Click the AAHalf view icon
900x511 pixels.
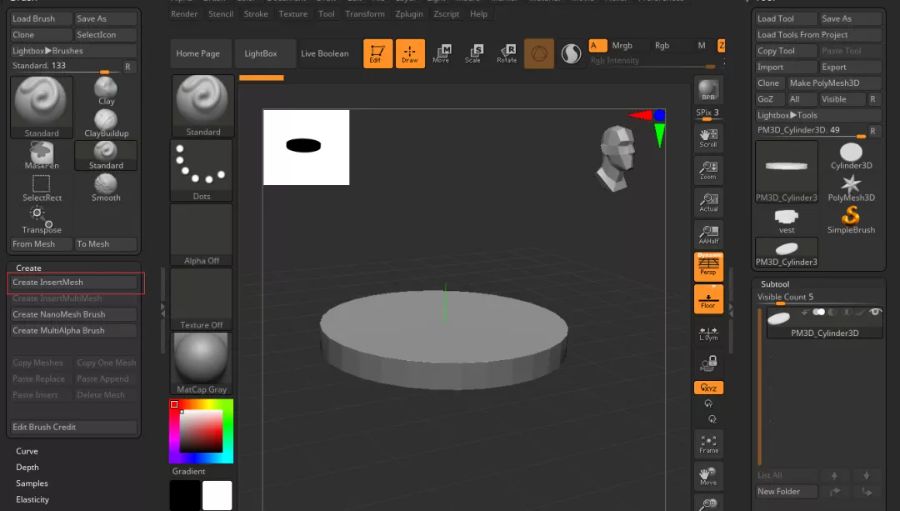[708, 234]
